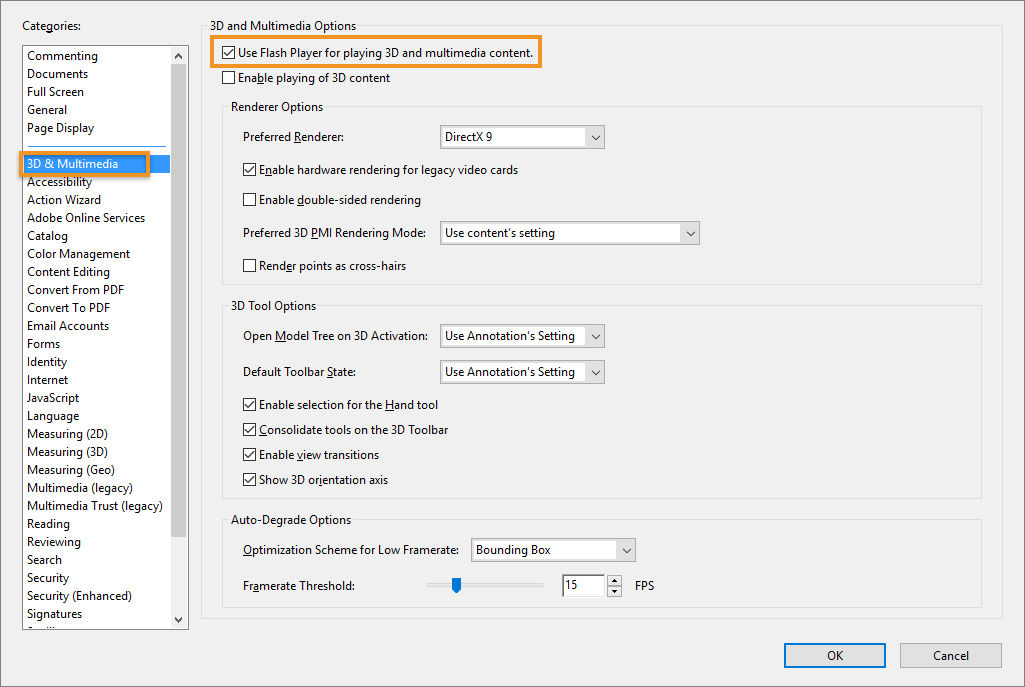Screen dimensions: 1025x687
Task: Open the Preferred Renderer dropdown
Action: 596,137
